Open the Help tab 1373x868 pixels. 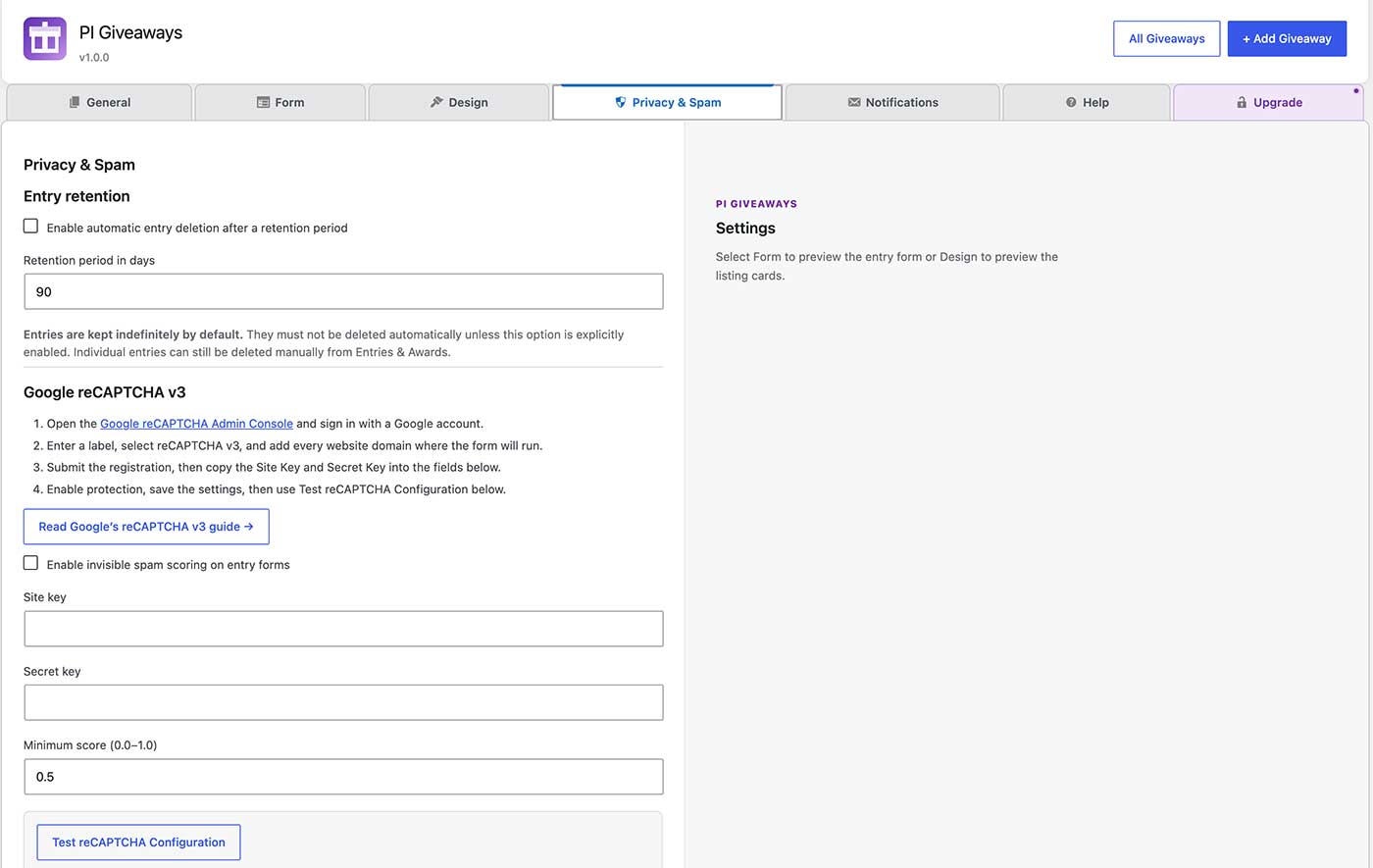pyautogui.click(x=1087, y=102)
